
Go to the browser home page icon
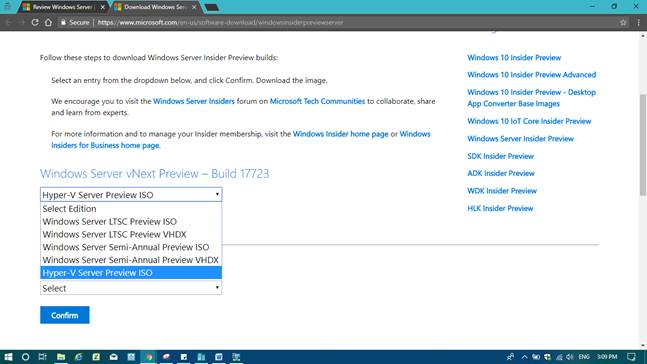(48, 23)
